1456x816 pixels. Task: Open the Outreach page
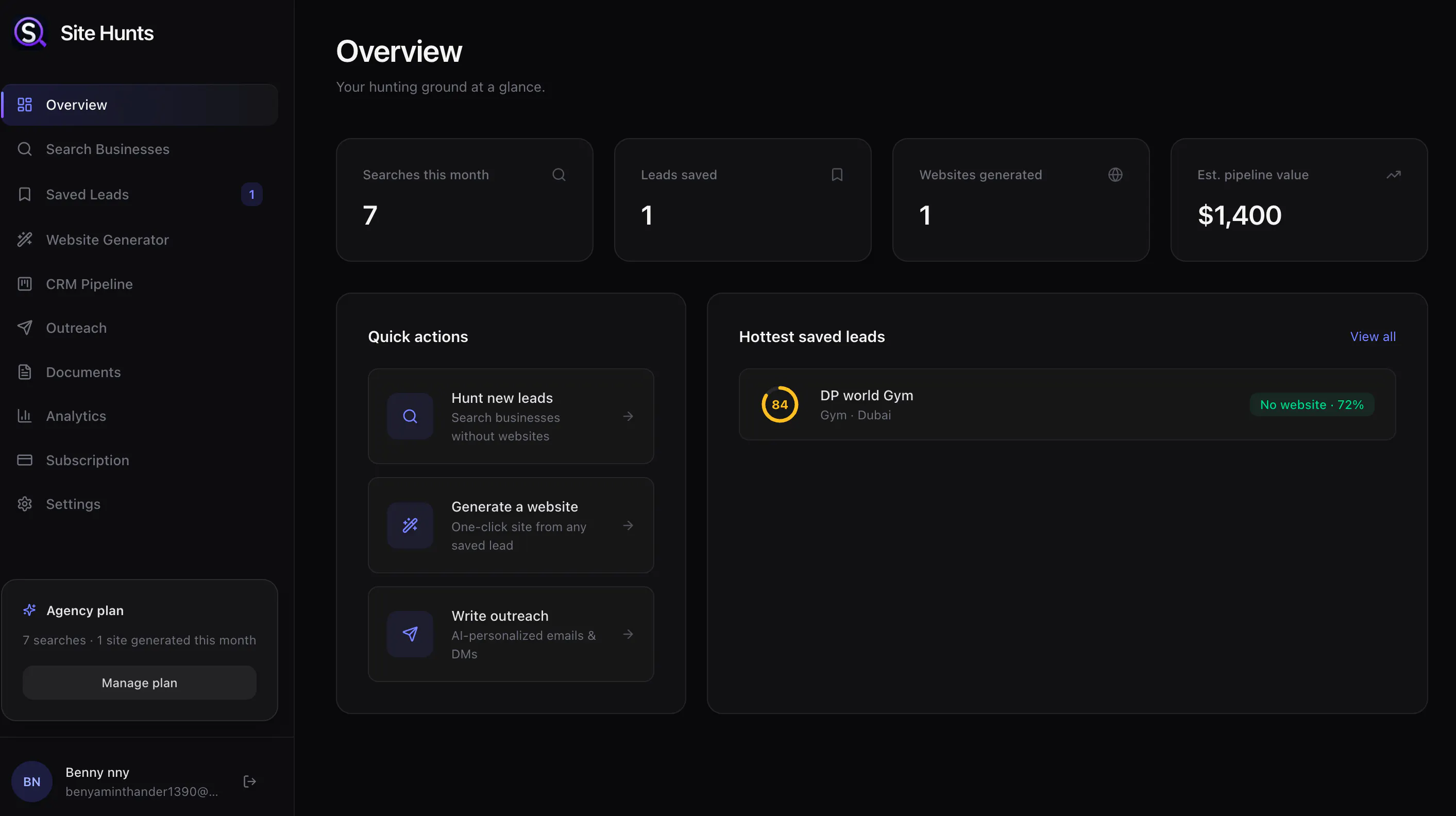[140, 328]
